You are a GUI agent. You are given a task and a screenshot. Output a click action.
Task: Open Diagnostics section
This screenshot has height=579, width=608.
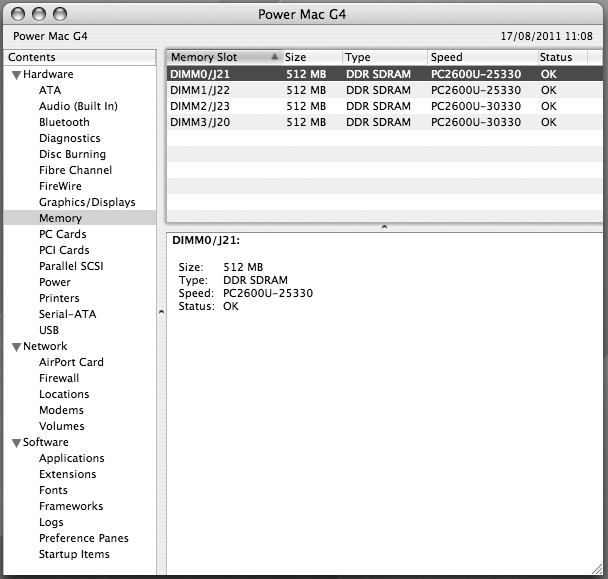tap(70, 138)
